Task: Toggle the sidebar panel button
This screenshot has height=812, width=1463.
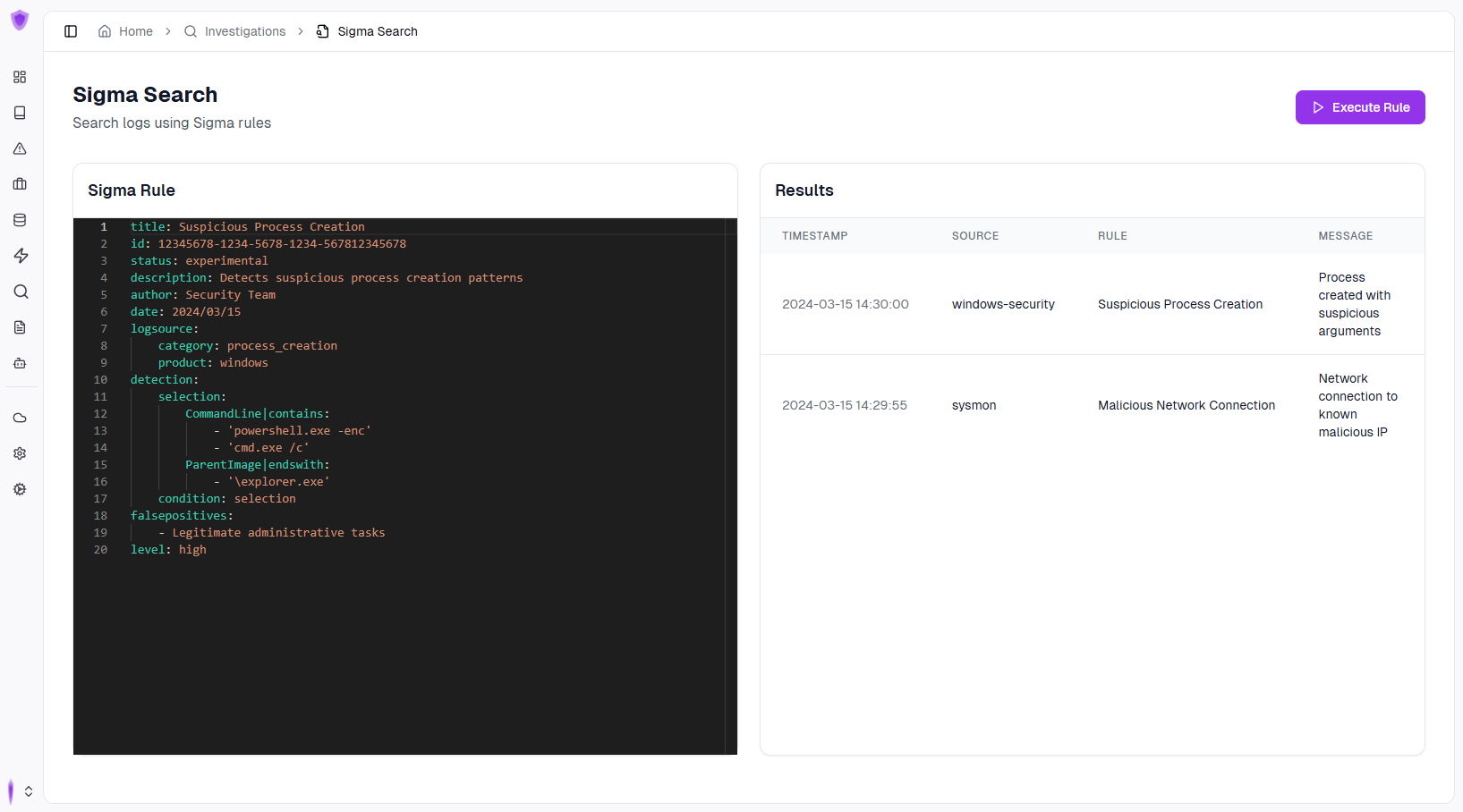Action: (x=71, y=31)
